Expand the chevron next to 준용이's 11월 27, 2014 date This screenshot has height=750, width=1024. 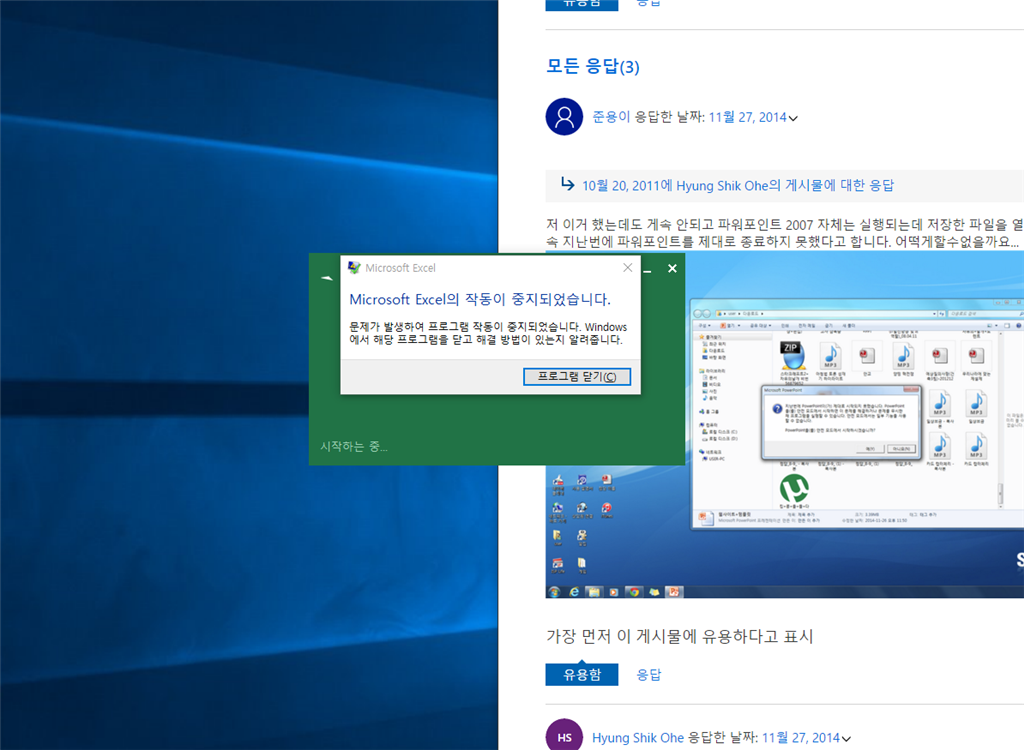click(x=793, y=118)
